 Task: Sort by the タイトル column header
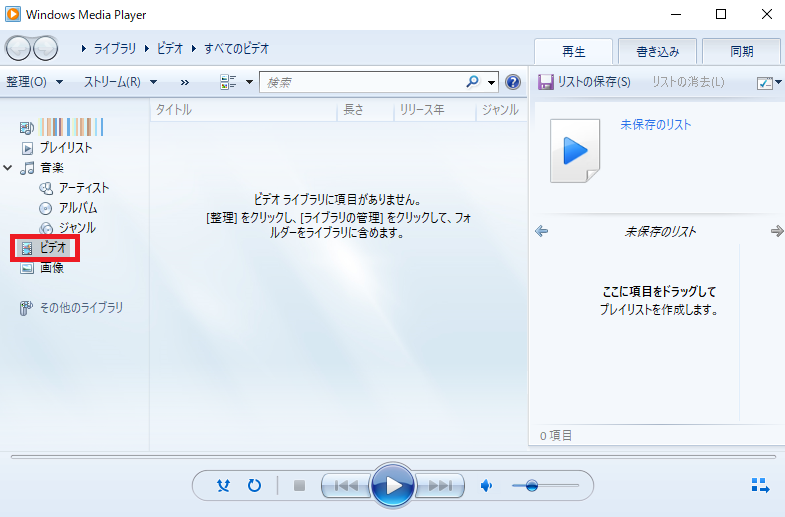pos(243,110)
